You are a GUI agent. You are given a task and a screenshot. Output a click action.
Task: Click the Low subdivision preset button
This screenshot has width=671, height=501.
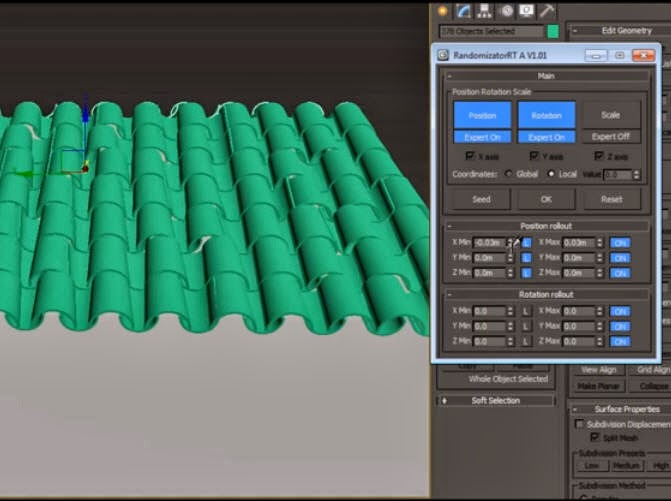click(x=591, y=465)
